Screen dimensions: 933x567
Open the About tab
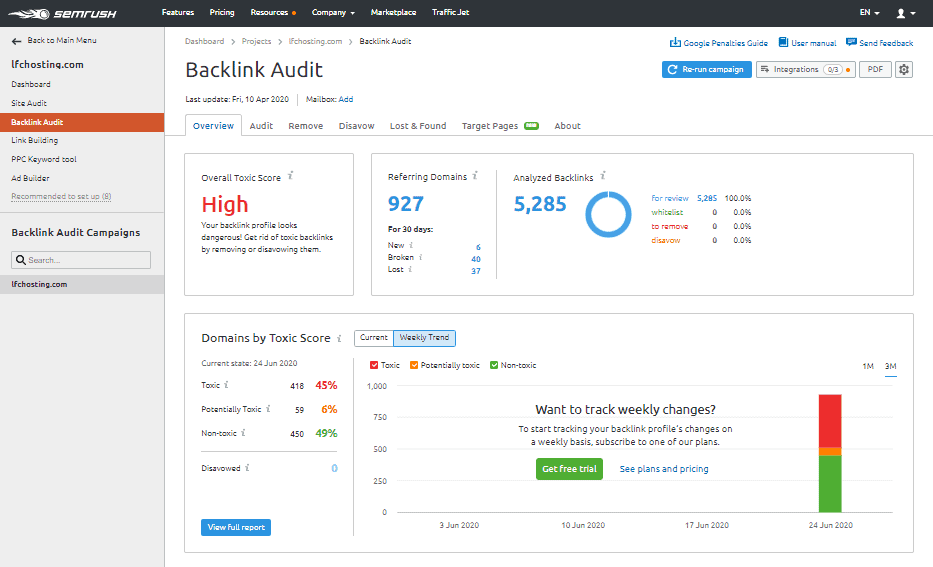click(x=567, y=126)
